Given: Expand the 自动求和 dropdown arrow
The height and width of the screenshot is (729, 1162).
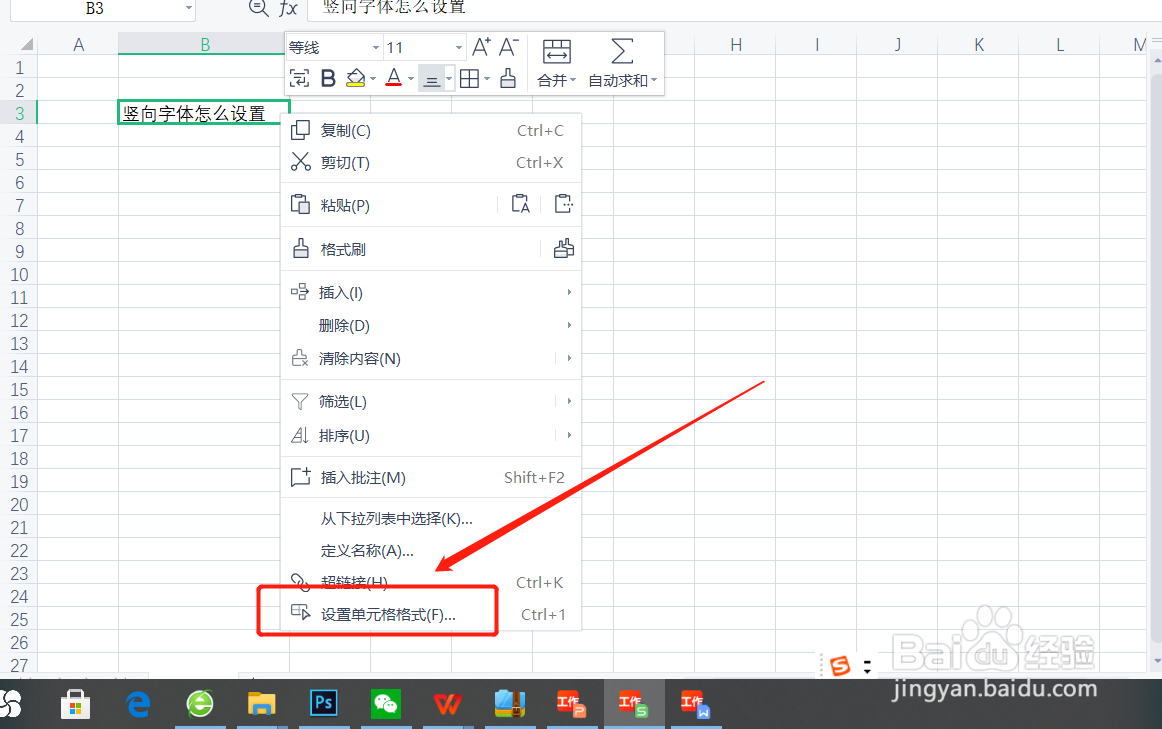Looking at the screenshot, I should (654, 81).
